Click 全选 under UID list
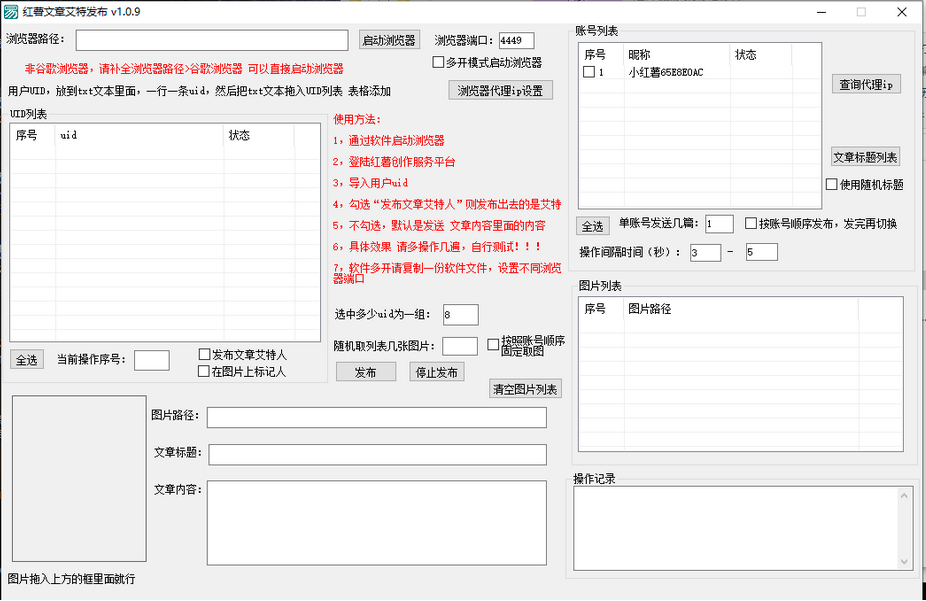Screen dimensions: 926x601 pos(27,360)
